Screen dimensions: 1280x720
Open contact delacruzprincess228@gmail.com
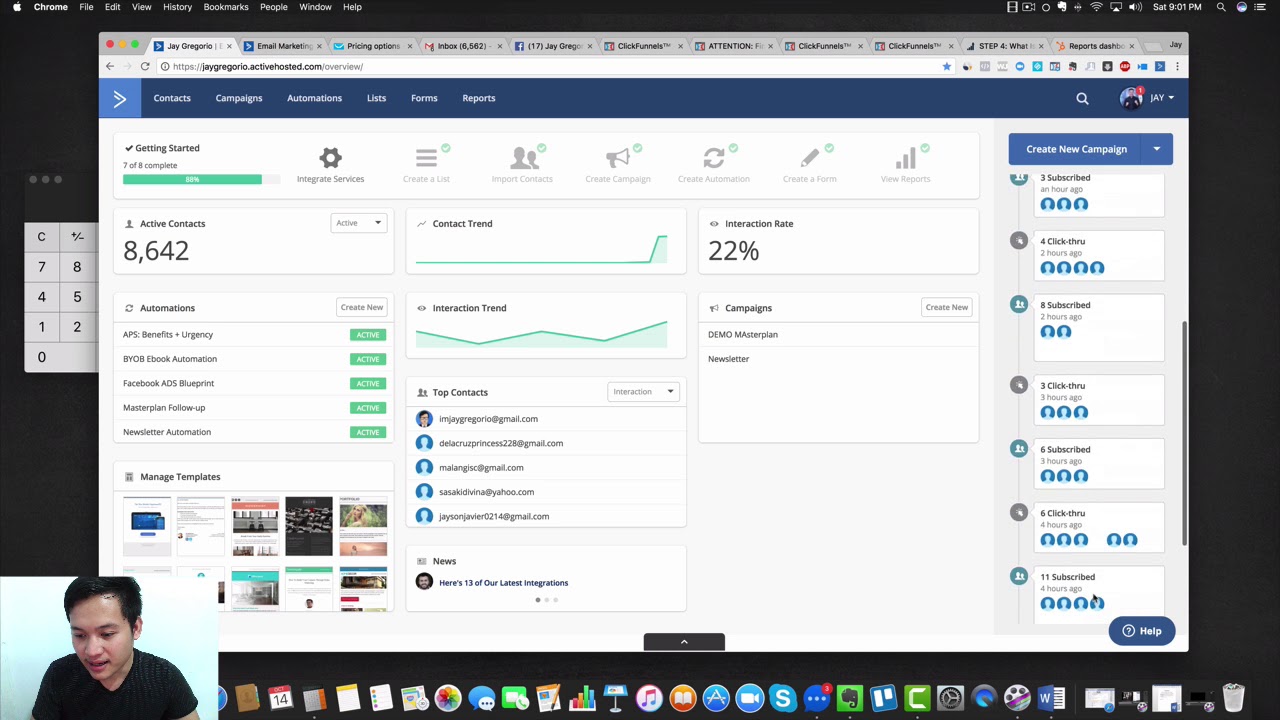(501, 443)
